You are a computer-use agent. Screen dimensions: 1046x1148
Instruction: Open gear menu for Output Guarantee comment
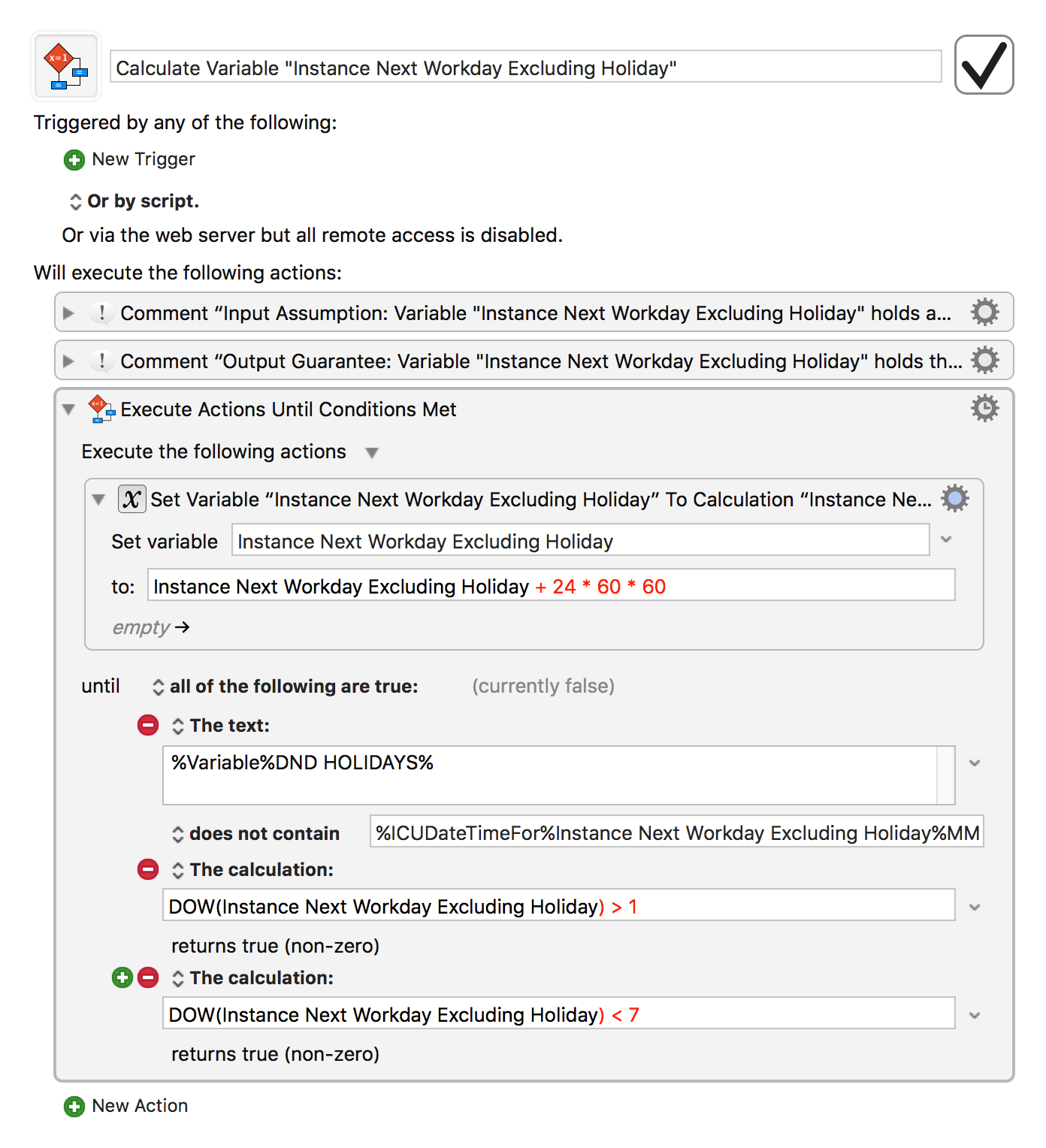(984, 361)
